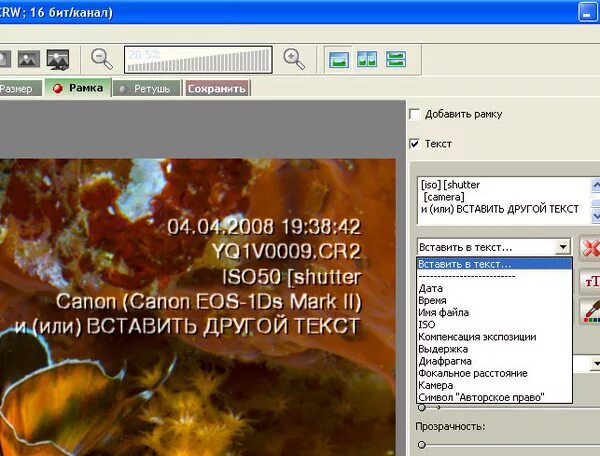Open the font settings tT button
This screenshot has height=456, width=600.
point(590,282)
